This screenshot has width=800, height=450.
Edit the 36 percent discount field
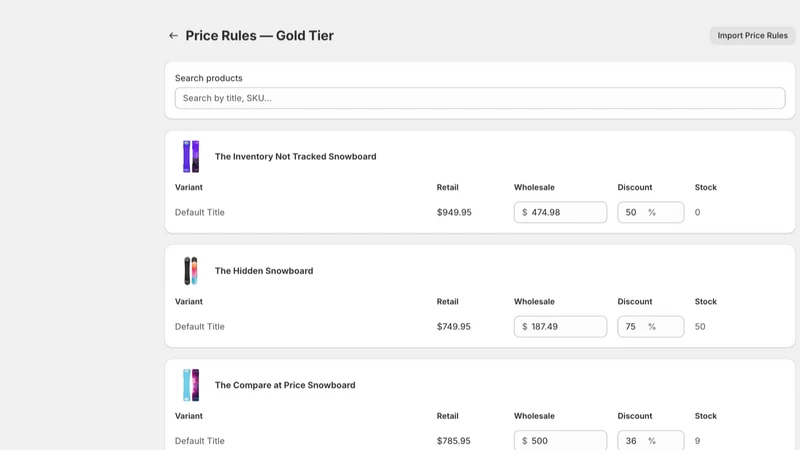click(x=651, y=440)
